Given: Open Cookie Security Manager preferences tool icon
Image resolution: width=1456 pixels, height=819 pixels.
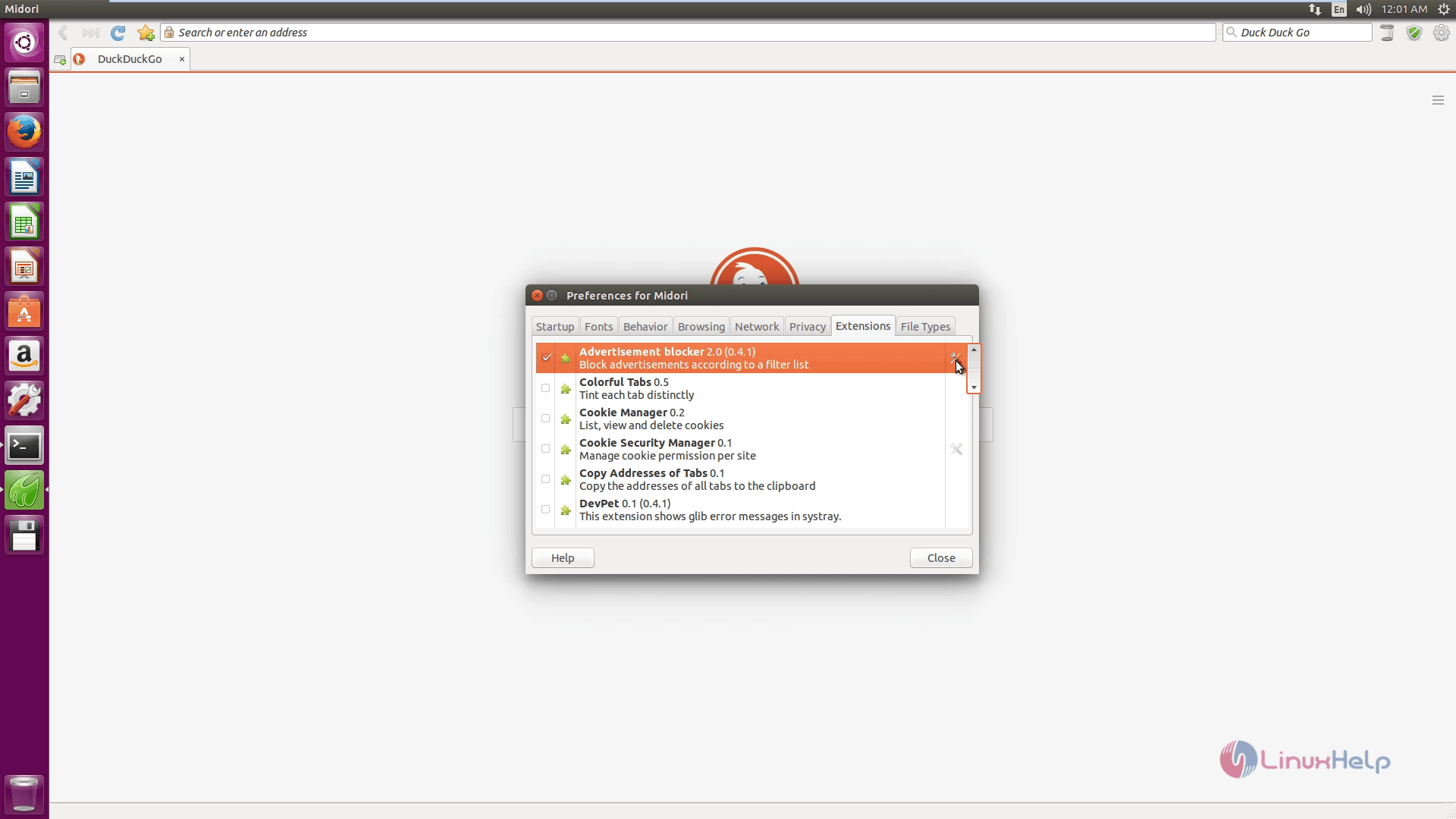Looking at the screenshot, I should tap(956, 449).
